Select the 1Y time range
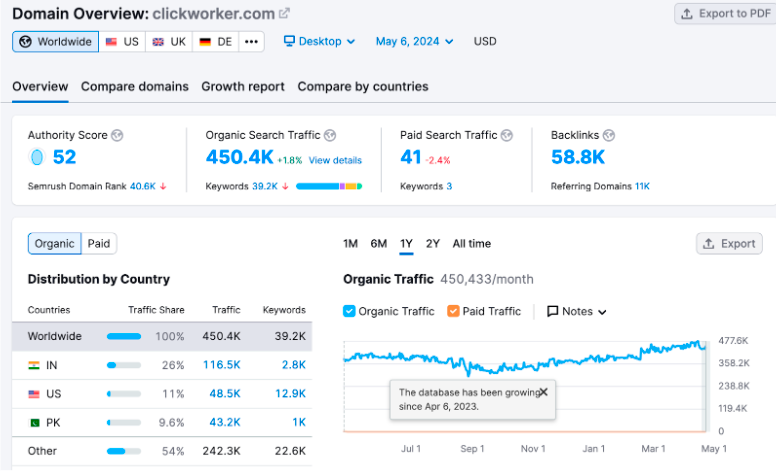This screenshot has height=471, width=776. [406, 243]
